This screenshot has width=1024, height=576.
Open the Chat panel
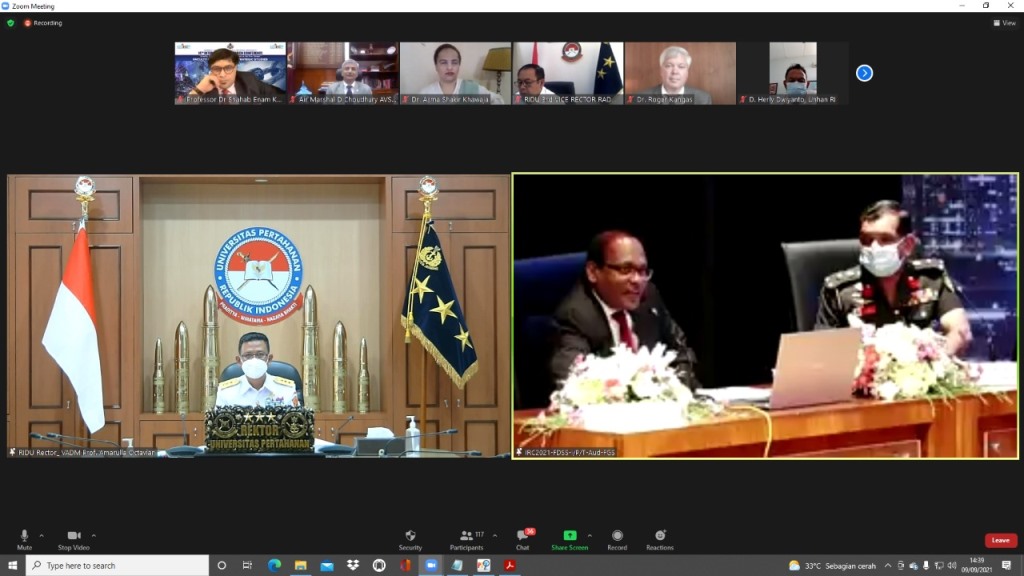pyautogui.click(x=522, y=536)
